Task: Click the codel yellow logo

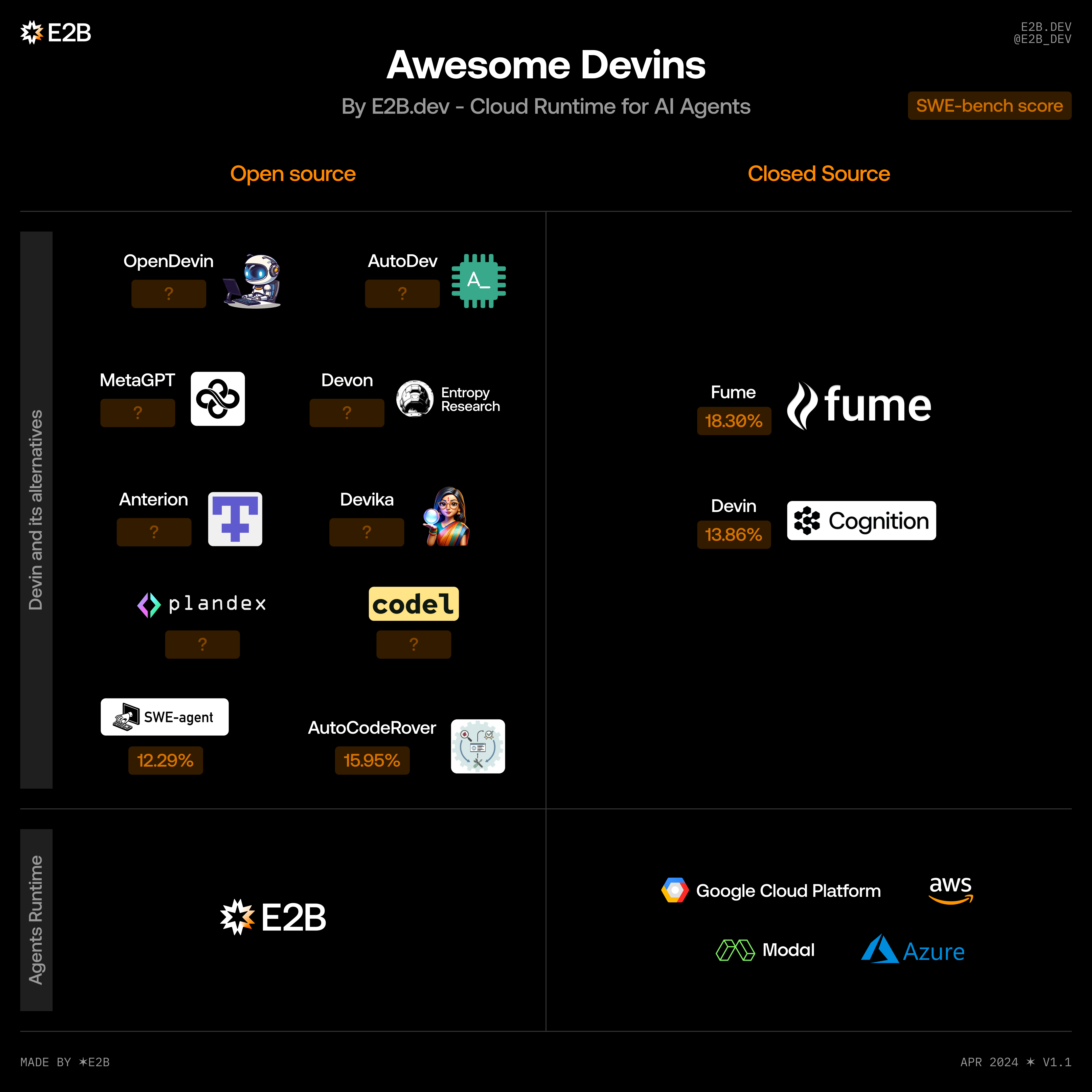Action: point(414,604)
